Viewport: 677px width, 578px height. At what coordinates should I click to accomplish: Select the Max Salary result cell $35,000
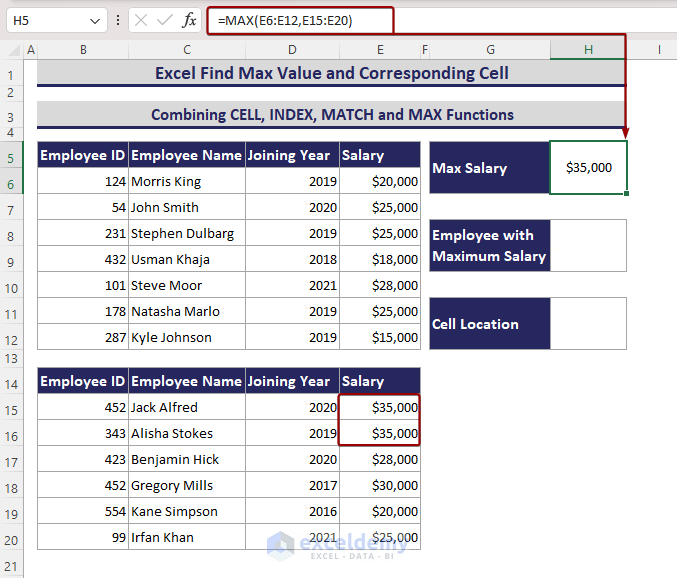click(588, 168)
